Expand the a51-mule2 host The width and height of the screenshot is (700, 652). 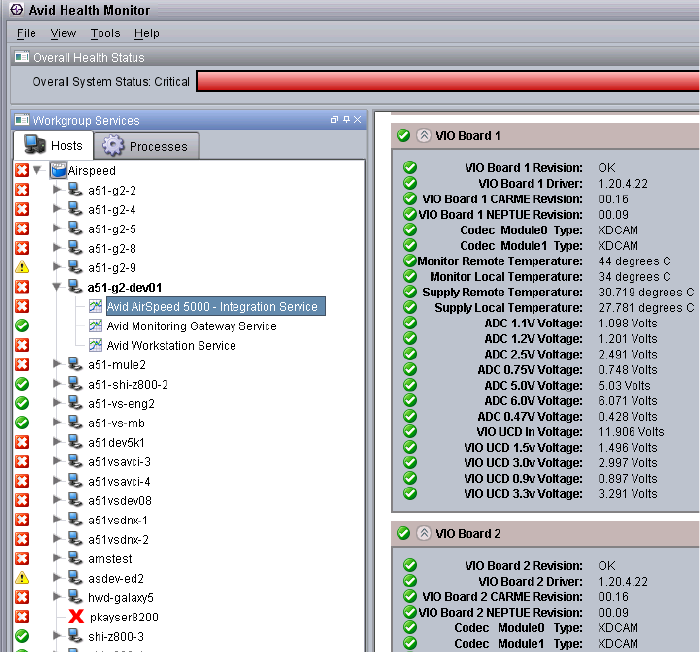tap(57, 364)
